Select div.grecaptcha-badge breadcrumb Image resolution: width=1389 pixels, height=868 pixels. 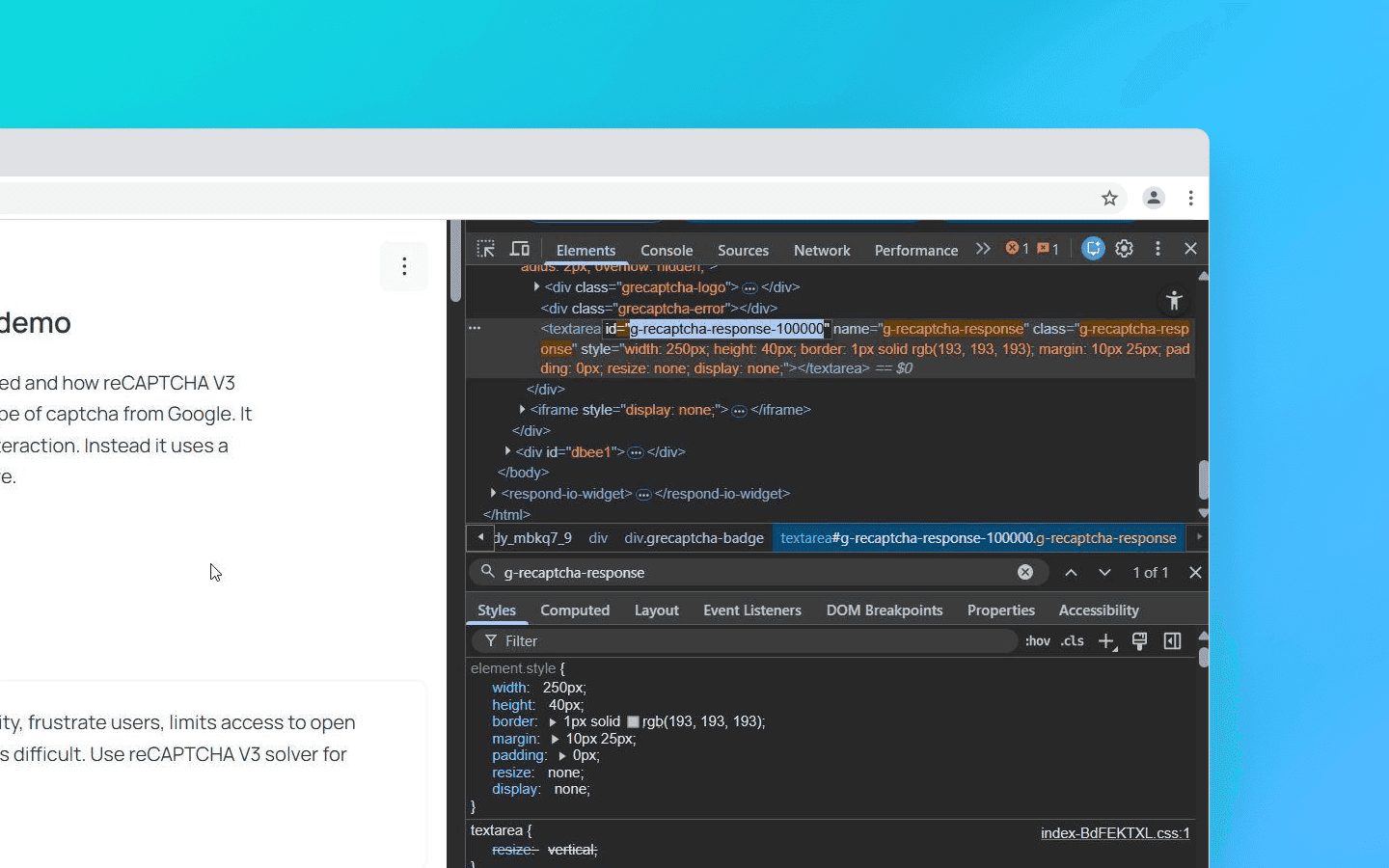[694, 538]
